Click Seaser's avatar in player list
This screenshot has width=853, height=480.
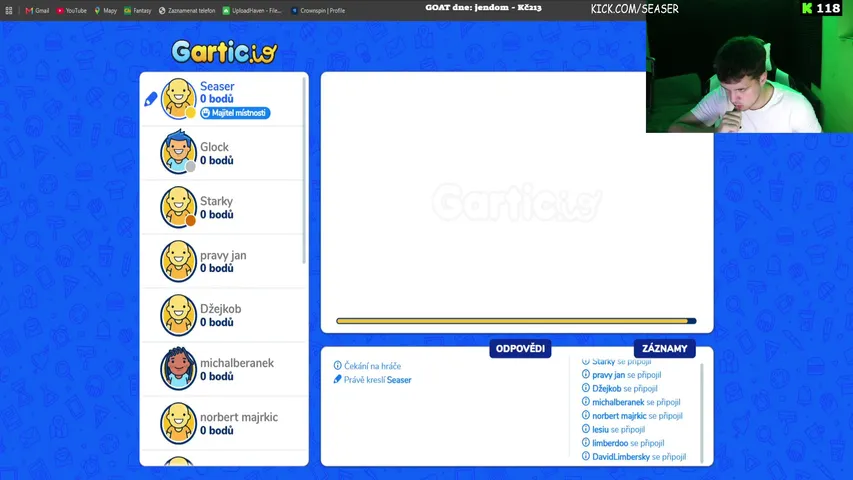coord(178,99)
